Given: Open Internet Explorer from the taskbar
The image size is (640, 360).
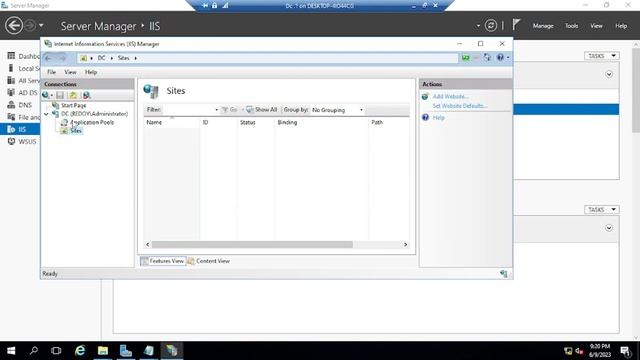Looking at the screenshot, I should click(x=80, y=351).
